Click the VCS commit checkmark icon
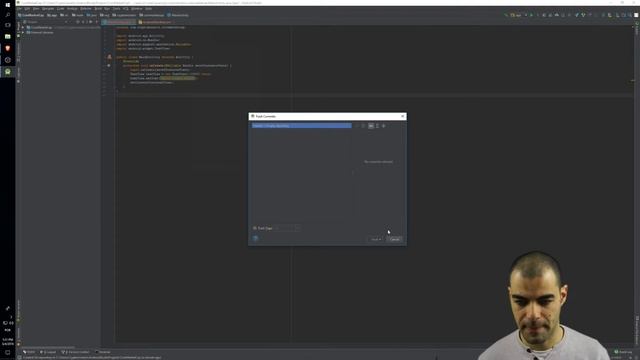 583,15
